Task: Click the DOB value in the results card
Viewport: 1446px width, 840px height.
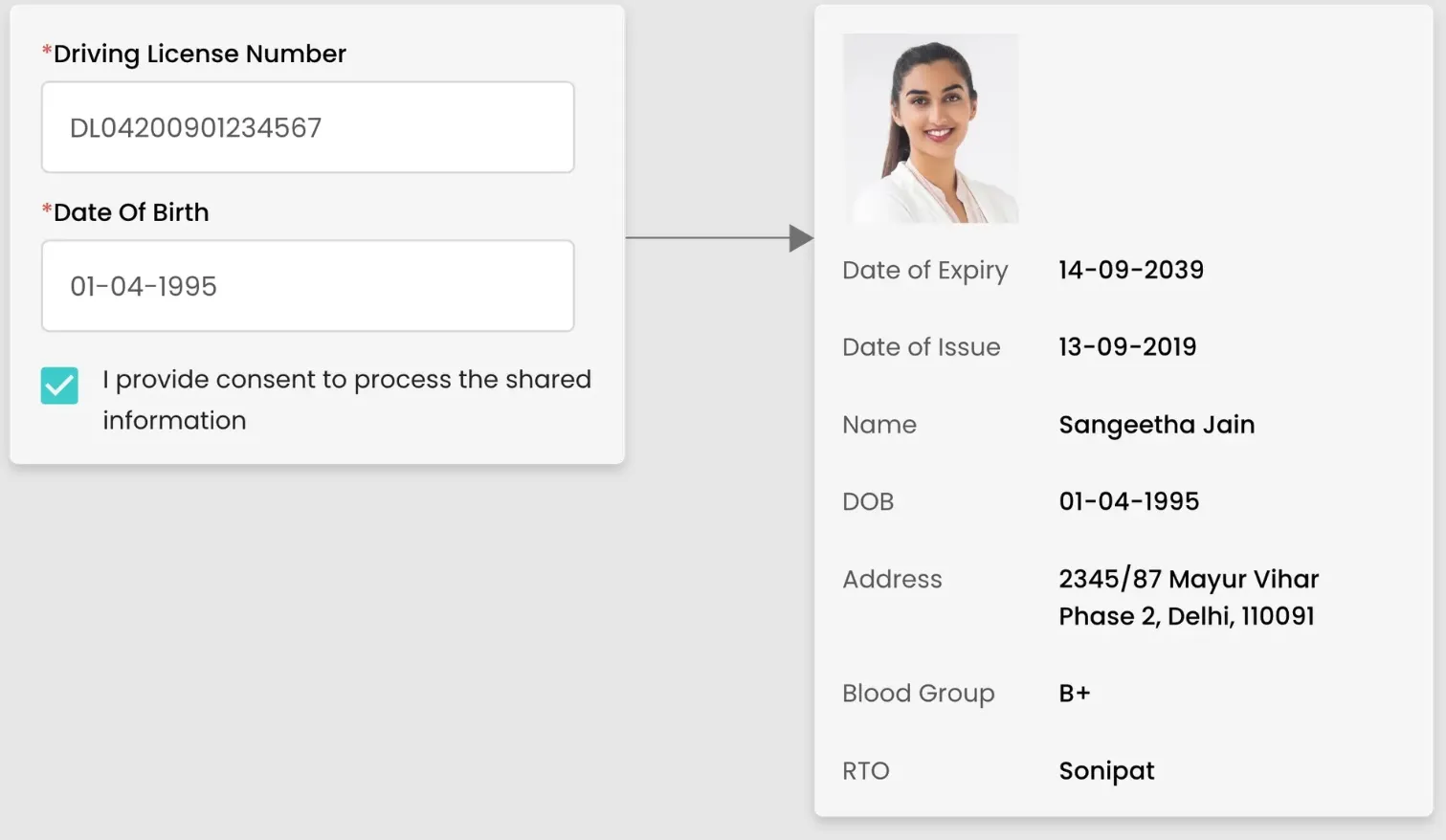Action: point(1128,501)
